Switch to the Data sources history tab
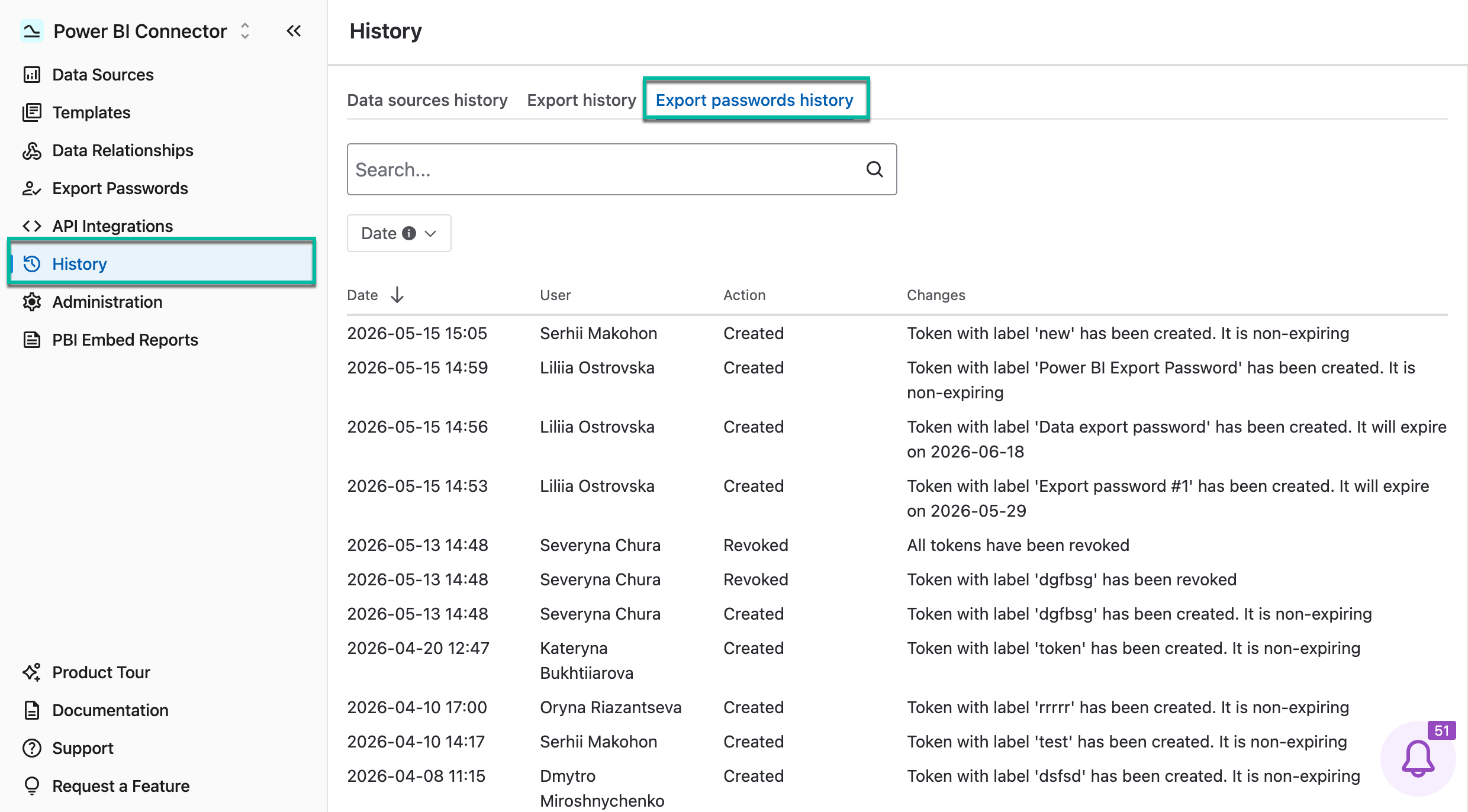 click(x=427, y=100)
